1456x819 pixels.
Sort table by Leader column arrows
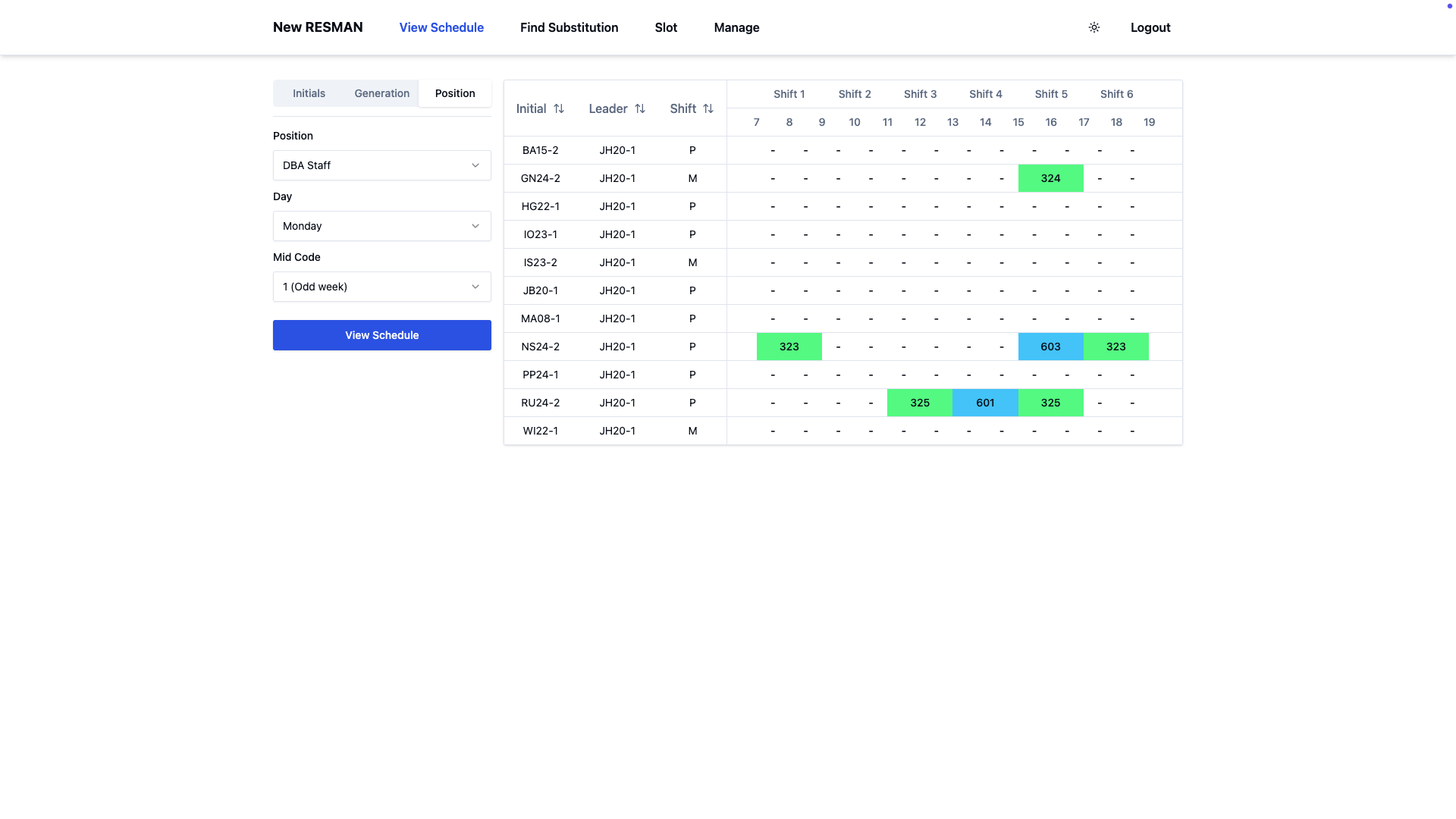tap(640, 108)
